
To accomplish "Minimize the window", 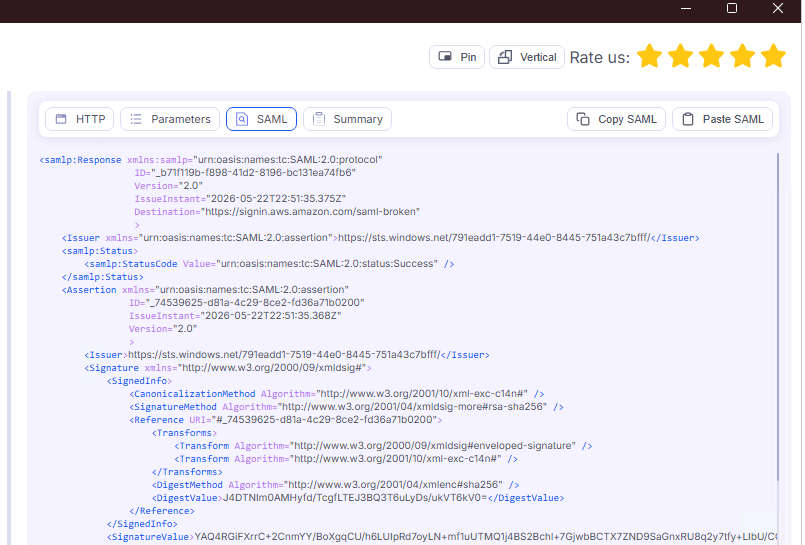I will [x=686, y=8].
